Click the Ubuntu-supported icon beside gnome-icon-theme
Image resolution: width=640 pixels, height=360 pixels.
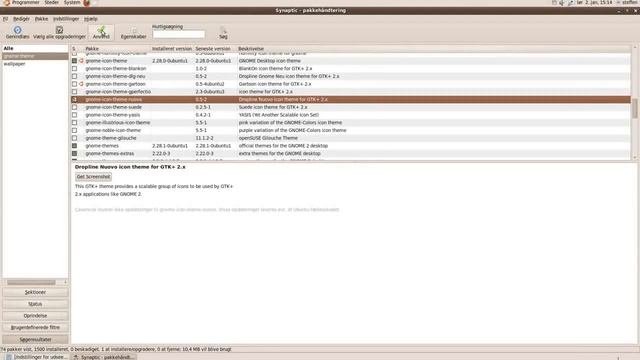click(x=81, y=61)
